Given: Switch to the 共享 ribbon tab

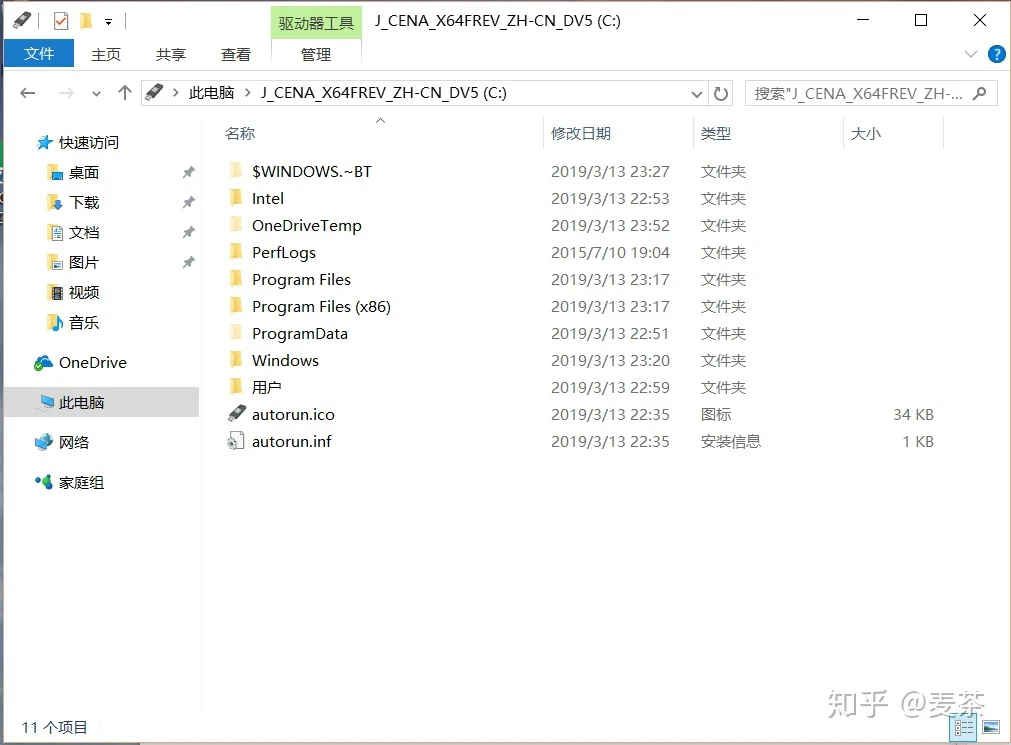Looking at the screenshot, I should (171, 54).
